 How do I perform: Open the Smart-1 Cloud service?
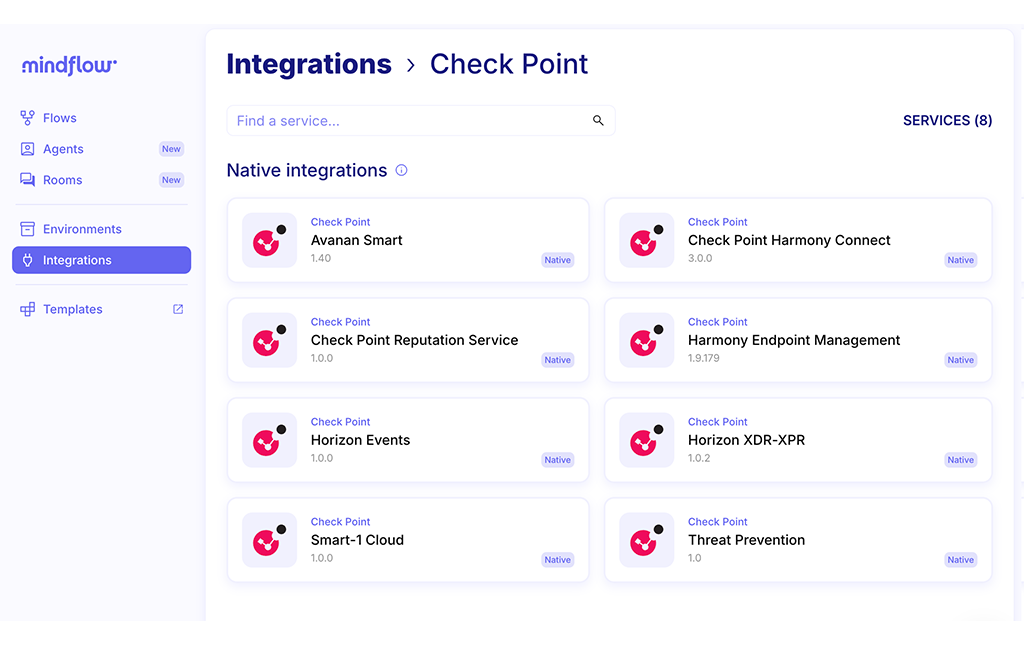[x=408, y=540]
